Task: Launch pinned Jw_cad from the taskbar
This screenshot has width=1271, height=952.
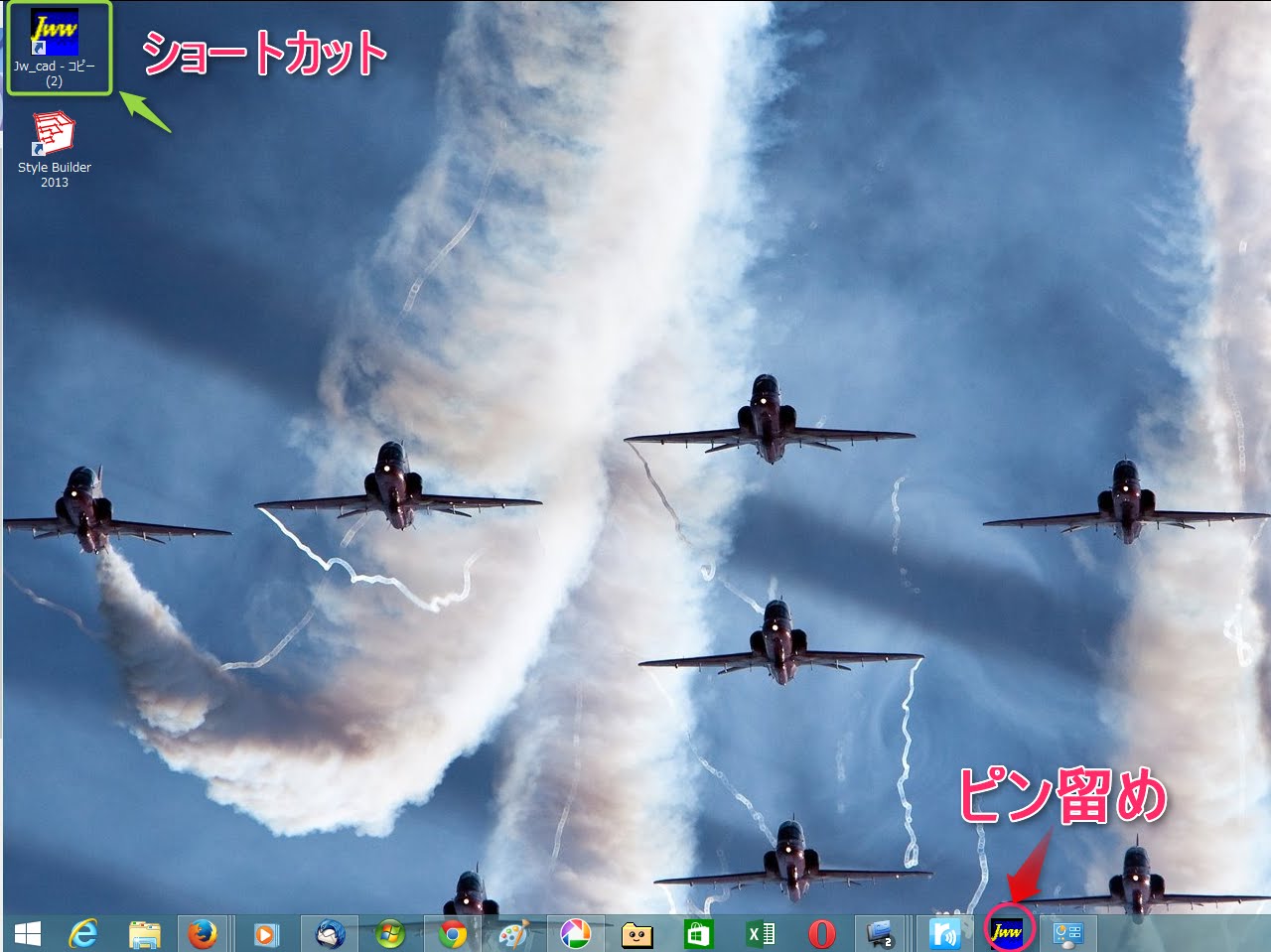Action: tap(1007, 931)
